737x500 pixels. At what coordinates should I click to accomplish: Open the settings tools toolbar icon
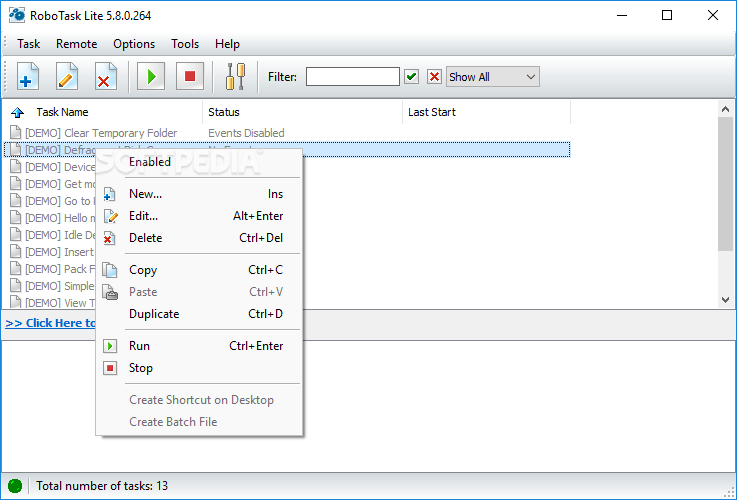(235, 76)
